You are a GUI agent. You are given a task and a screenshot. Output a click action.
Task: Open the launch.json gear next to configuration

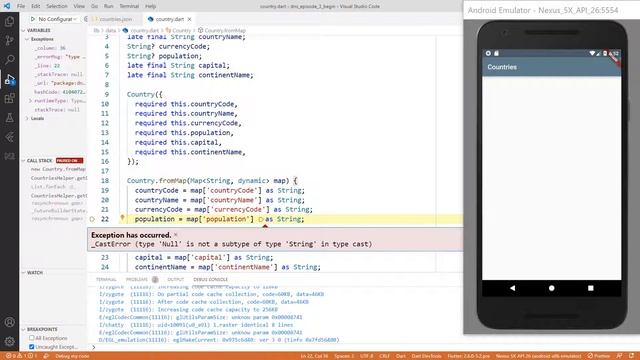tap(85, 19)
